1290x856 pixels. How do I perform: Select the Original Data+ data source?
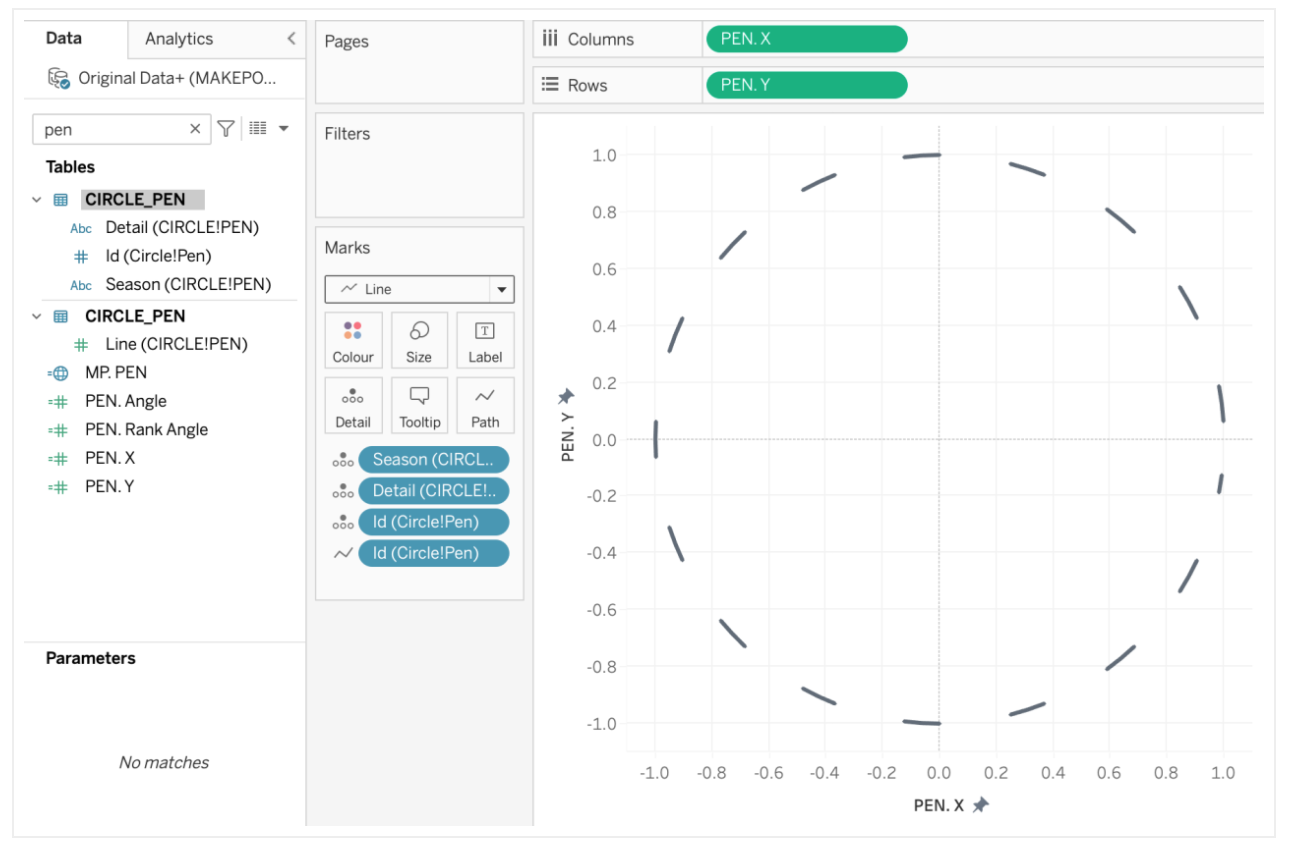tap(176, 78)
